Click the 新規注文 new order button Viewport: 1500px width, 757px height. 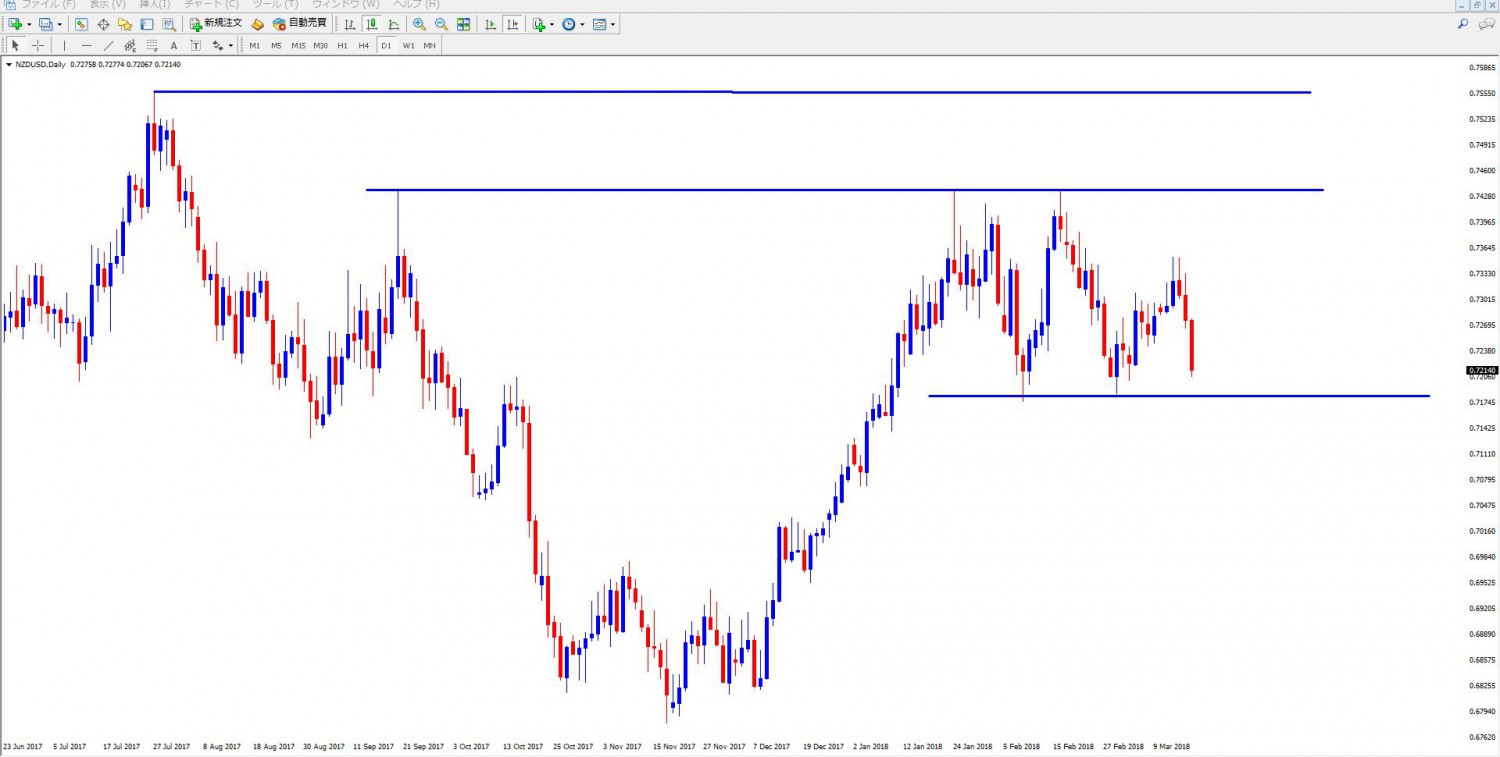click(216, 24)
